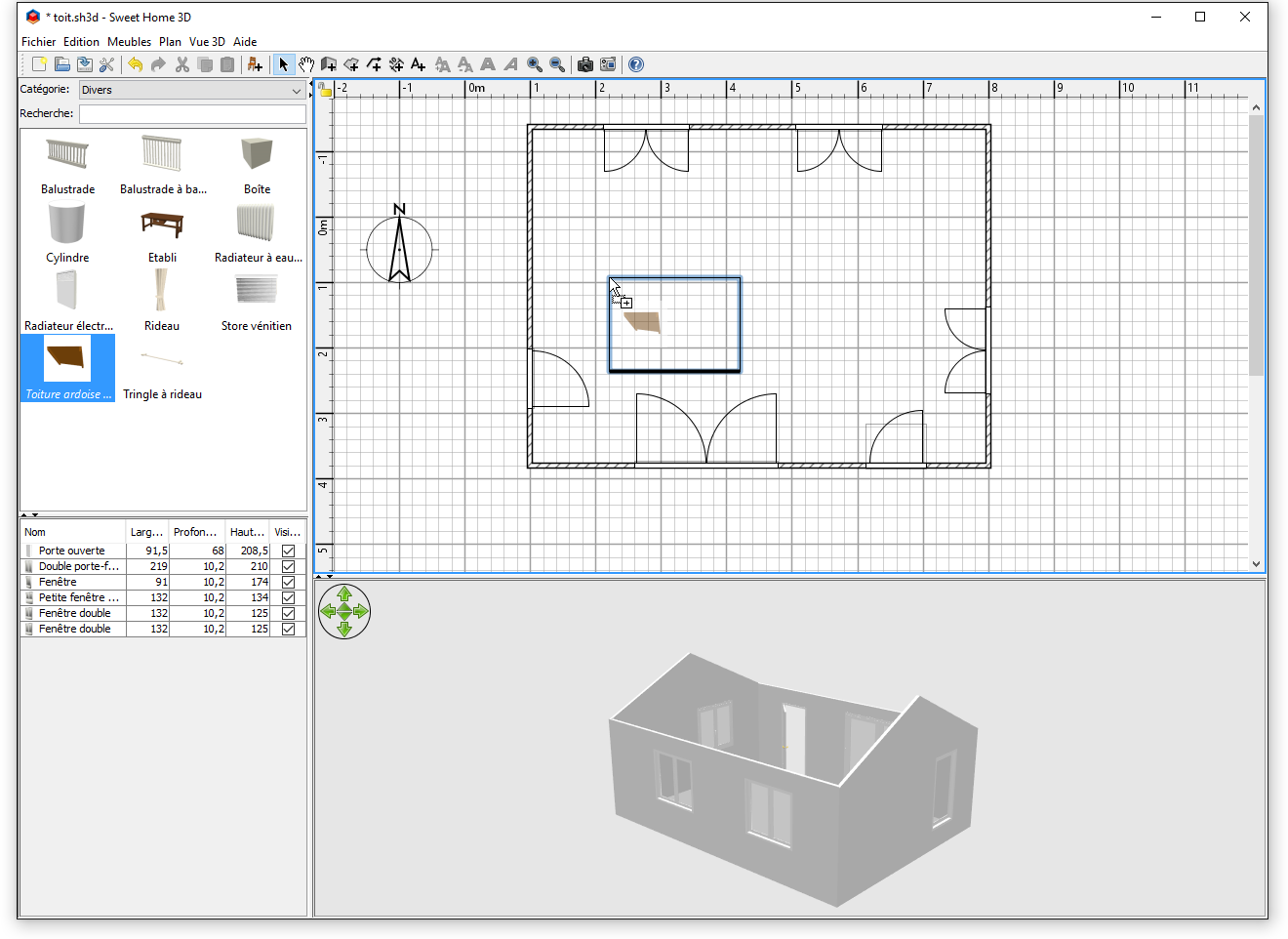
Task: Select the Create walls tool
Action: coord(329,64)
